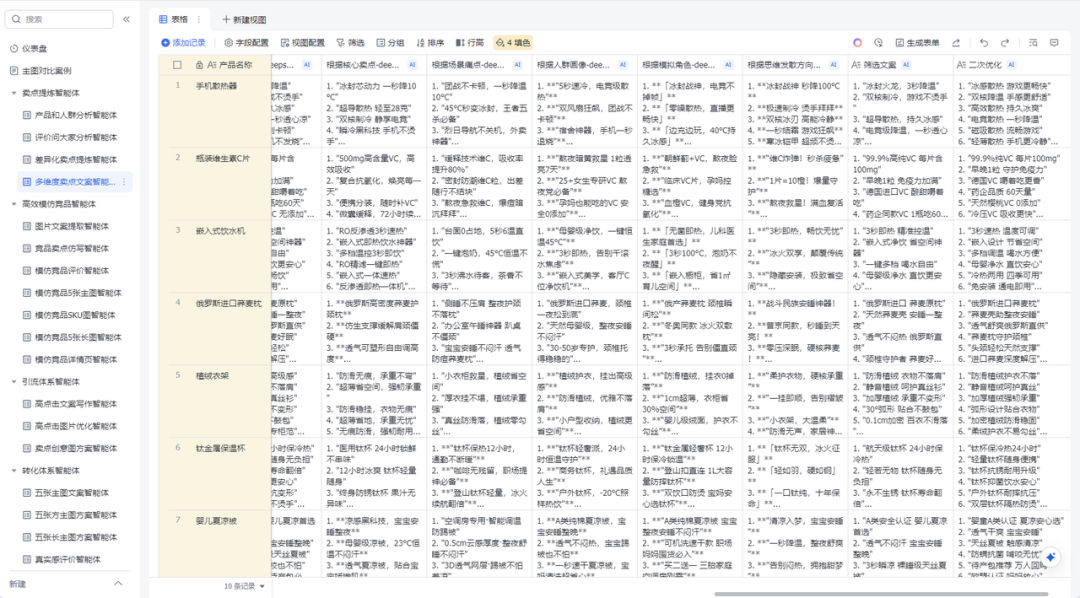Click AI badge on 根据场景痛点 column

[518, 65]
